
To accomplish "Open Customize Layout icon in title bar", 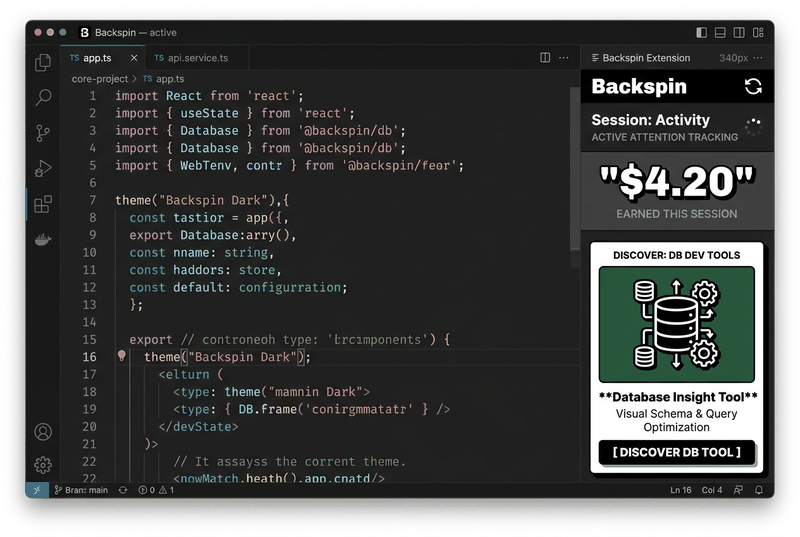I will [758, 33].
